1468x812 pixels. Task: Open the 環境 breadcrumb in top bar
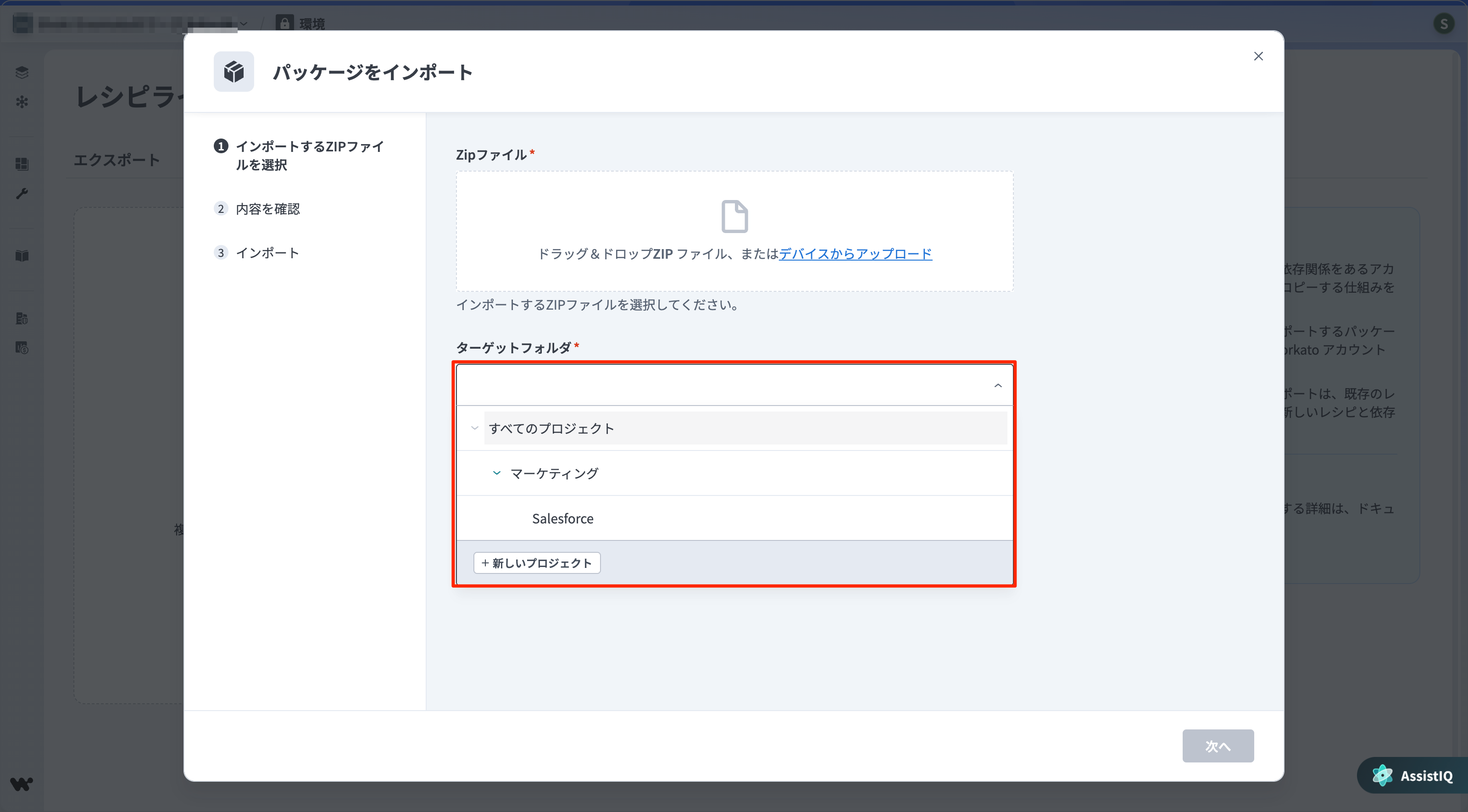pyautogui.click(x=312, y=24)
